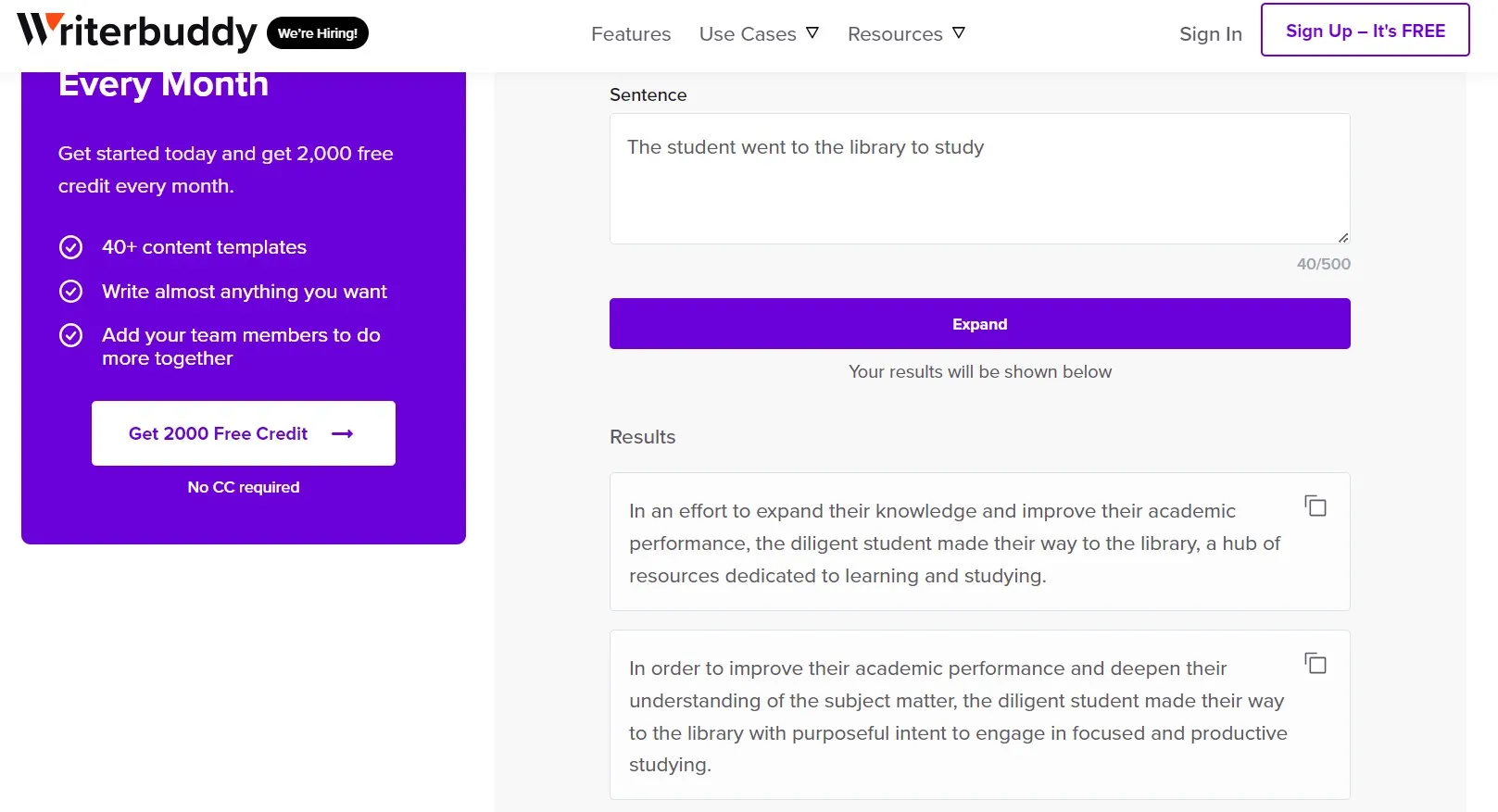Copy the second expanded sentence result
This screenshot has width=1498, height=812.
tap(1315, 664)
